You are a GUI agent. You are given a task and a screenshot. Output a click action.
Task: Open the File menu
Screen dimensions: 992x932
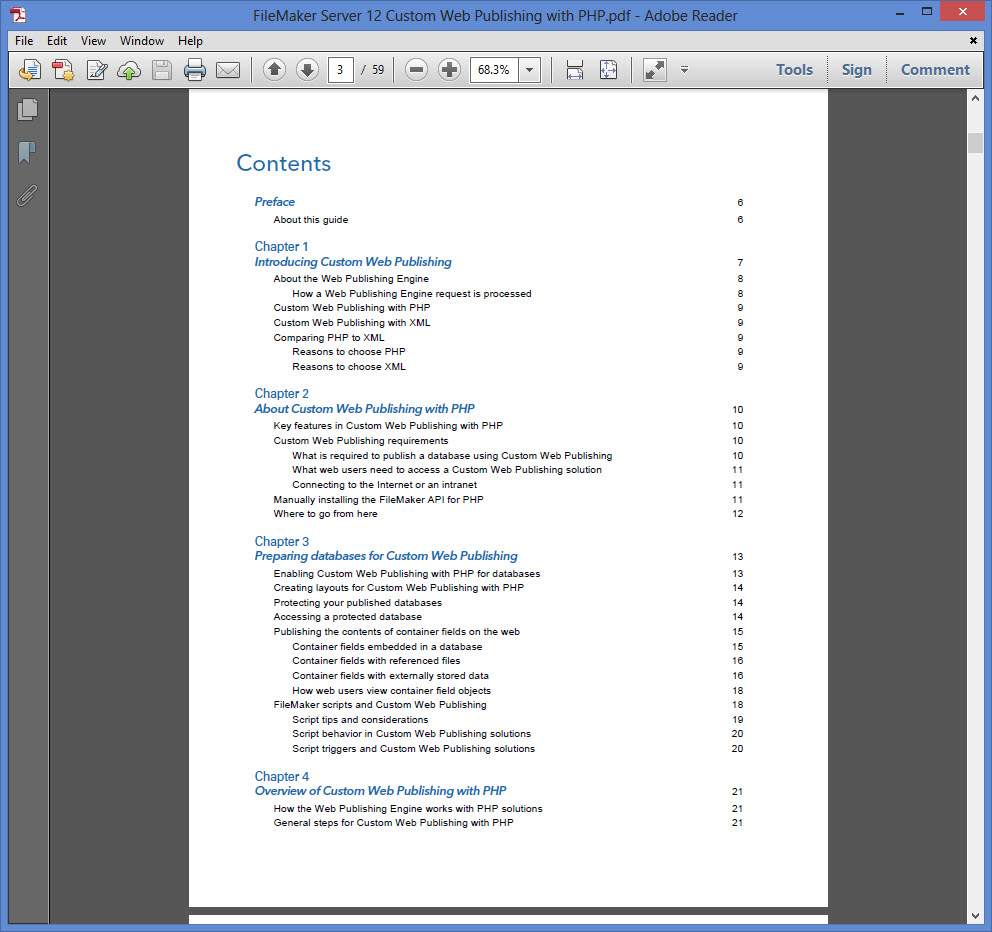pos(24,40)
